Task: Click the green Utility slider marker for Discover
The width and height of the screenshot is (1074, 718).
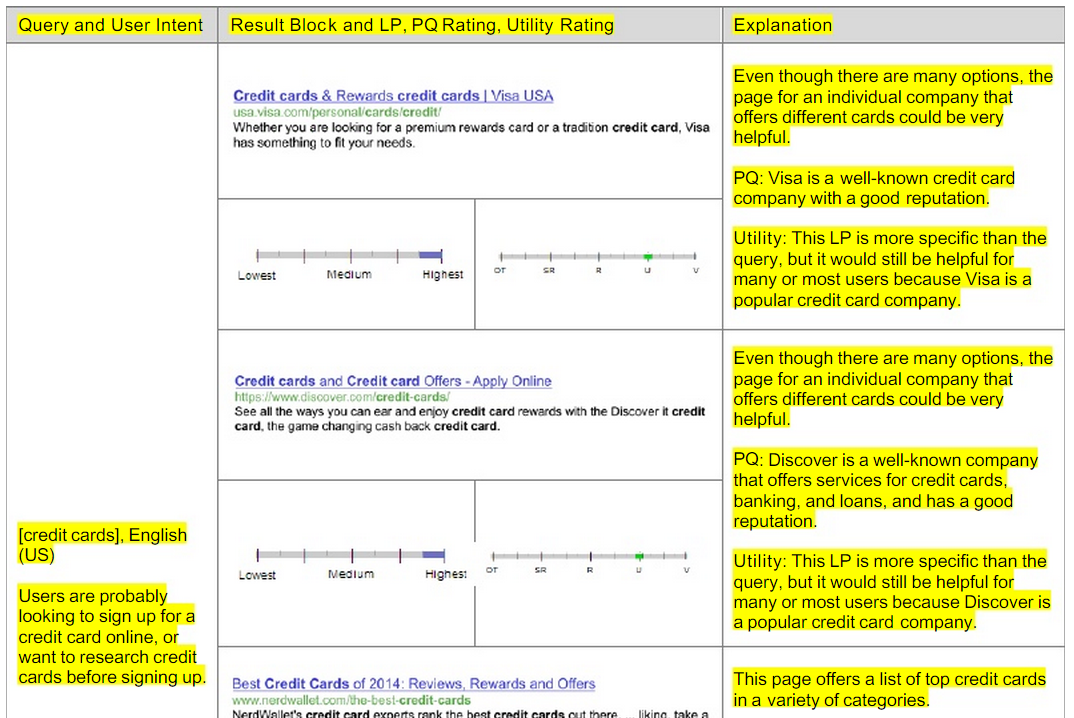Action: (x=639, y=556)
